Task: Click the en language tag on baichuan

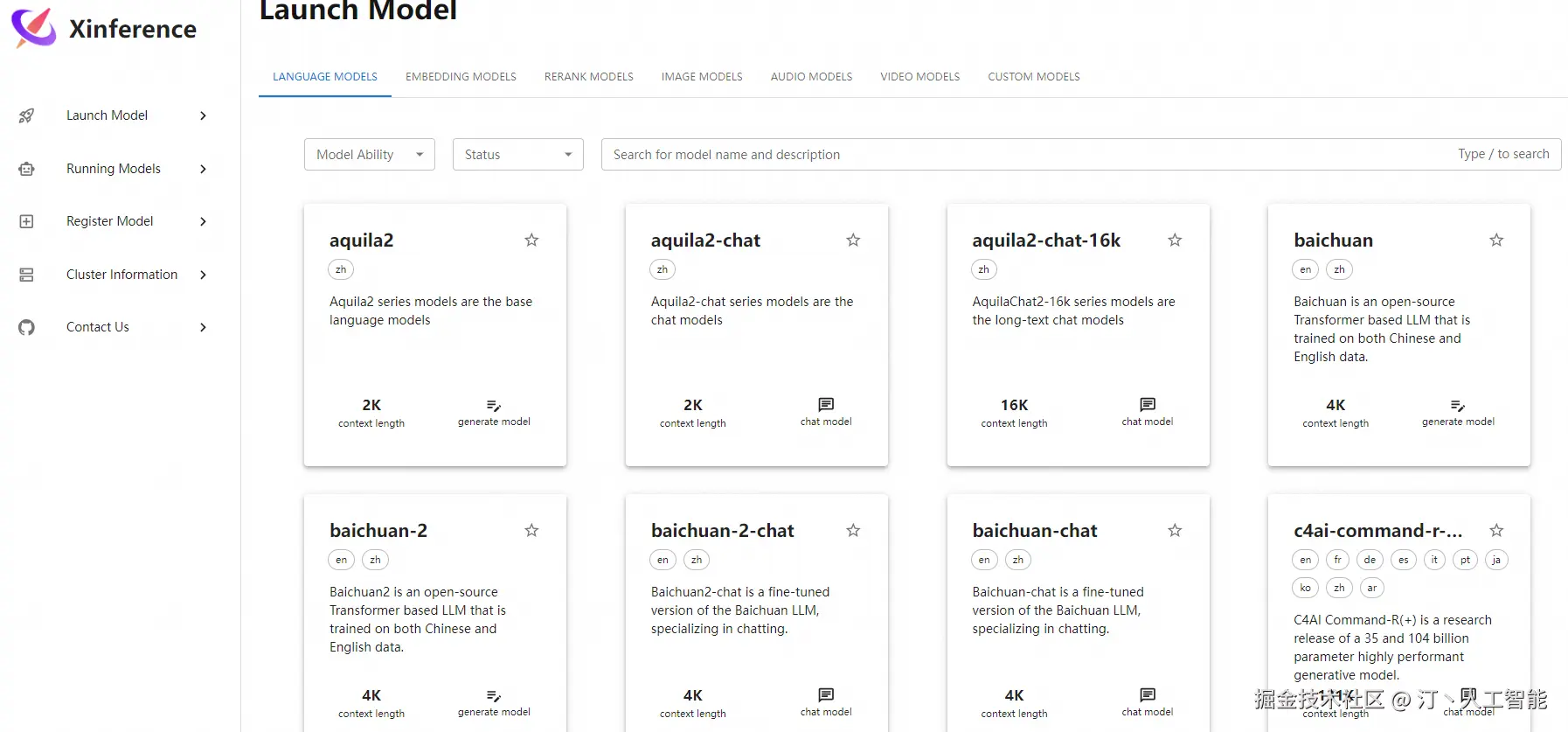Action: (1305, 269)
